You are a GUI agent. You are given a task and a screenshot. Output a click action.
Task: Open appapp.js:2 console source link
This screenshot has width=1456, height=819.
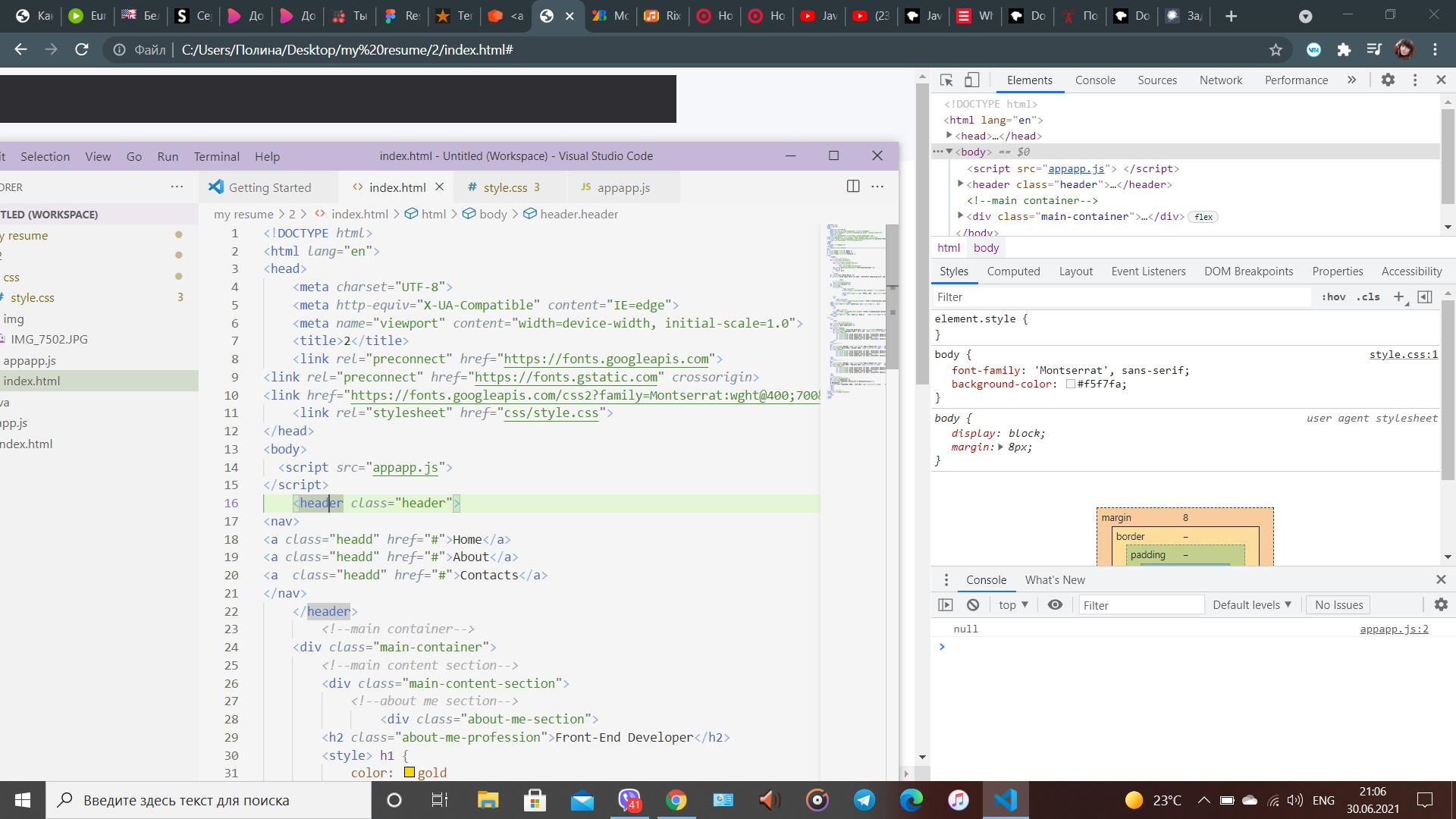click(x=1394, y=629)
